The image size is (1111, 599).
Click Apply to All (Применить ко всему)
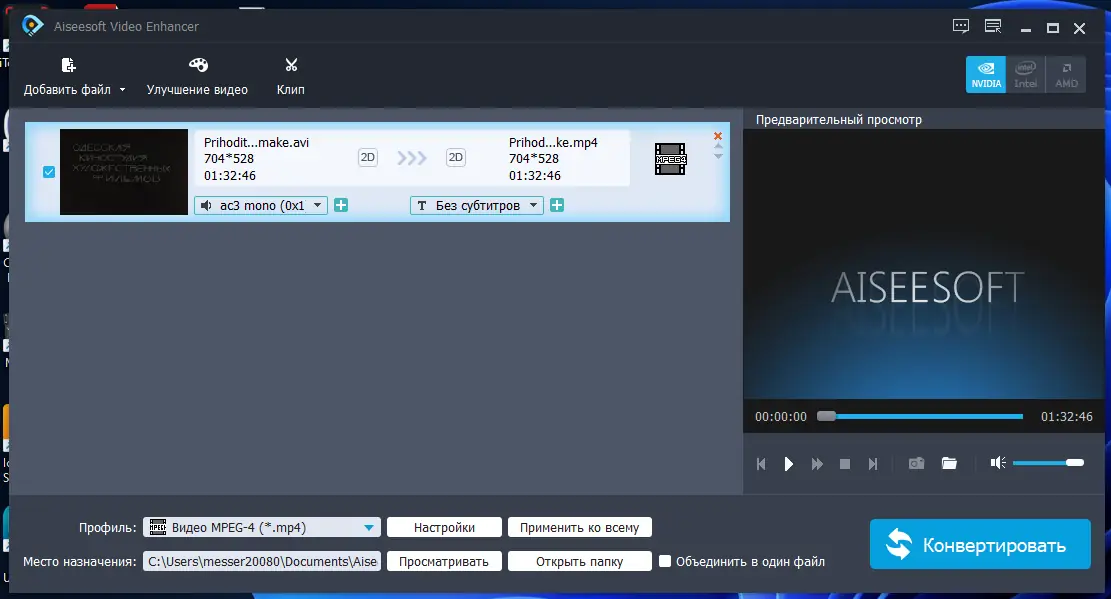click(580, 527)
